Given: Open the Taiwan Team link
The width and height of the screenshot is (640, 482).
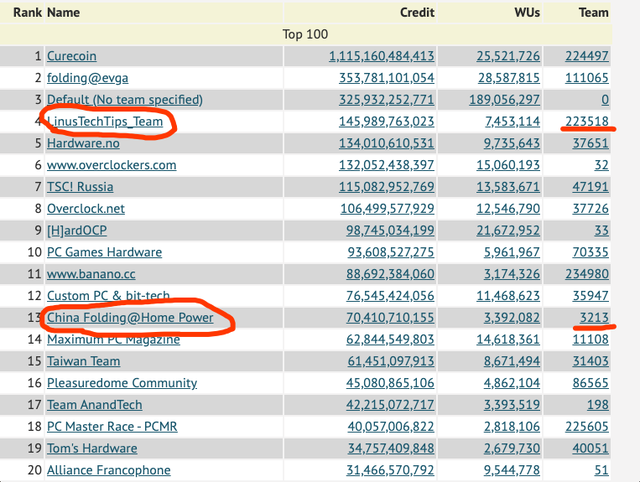Looking at the screenshot, I should (x=84, y=361).
